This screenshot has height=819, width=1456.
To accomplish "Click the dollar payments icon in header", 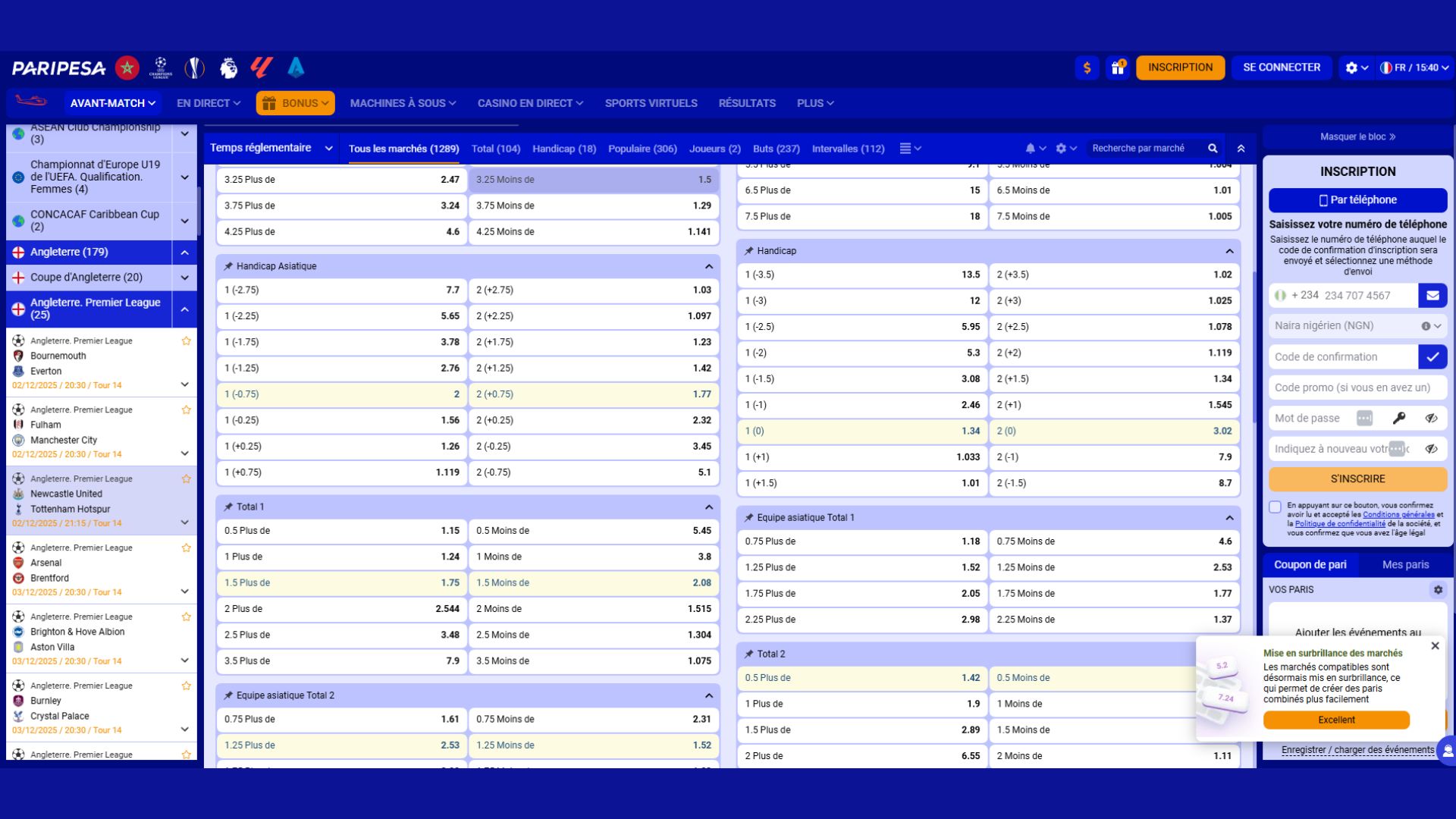I will [1087, 67].
